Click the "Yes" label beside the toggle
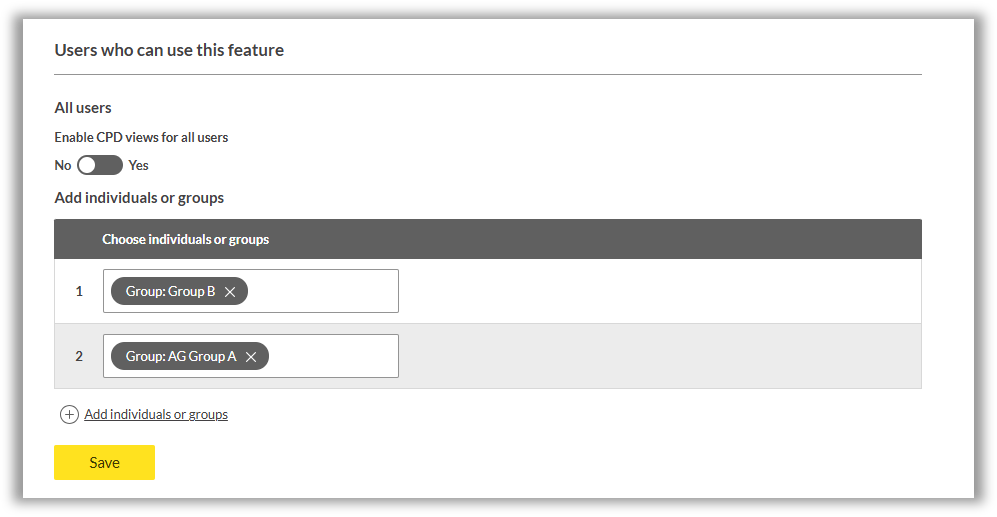This screenshot has width=997, height=517. (138, 165)
